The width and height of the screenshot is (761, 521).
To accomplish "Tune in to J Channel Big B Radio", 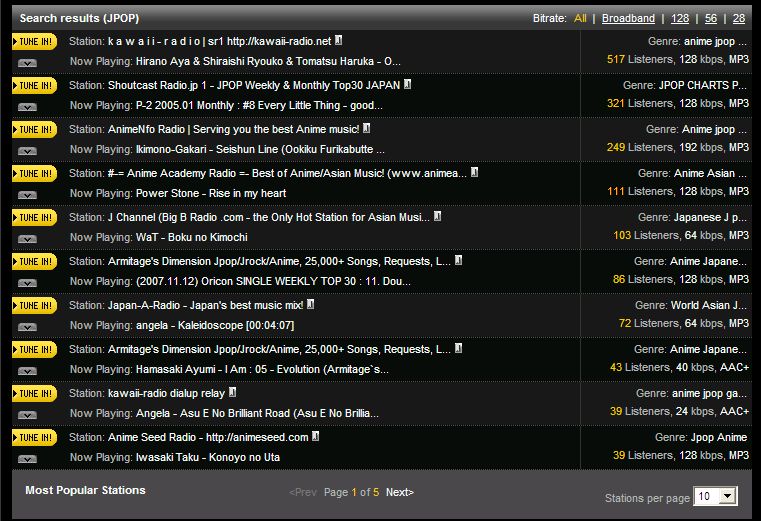I will pyautogui.click(x=34, y=218).
